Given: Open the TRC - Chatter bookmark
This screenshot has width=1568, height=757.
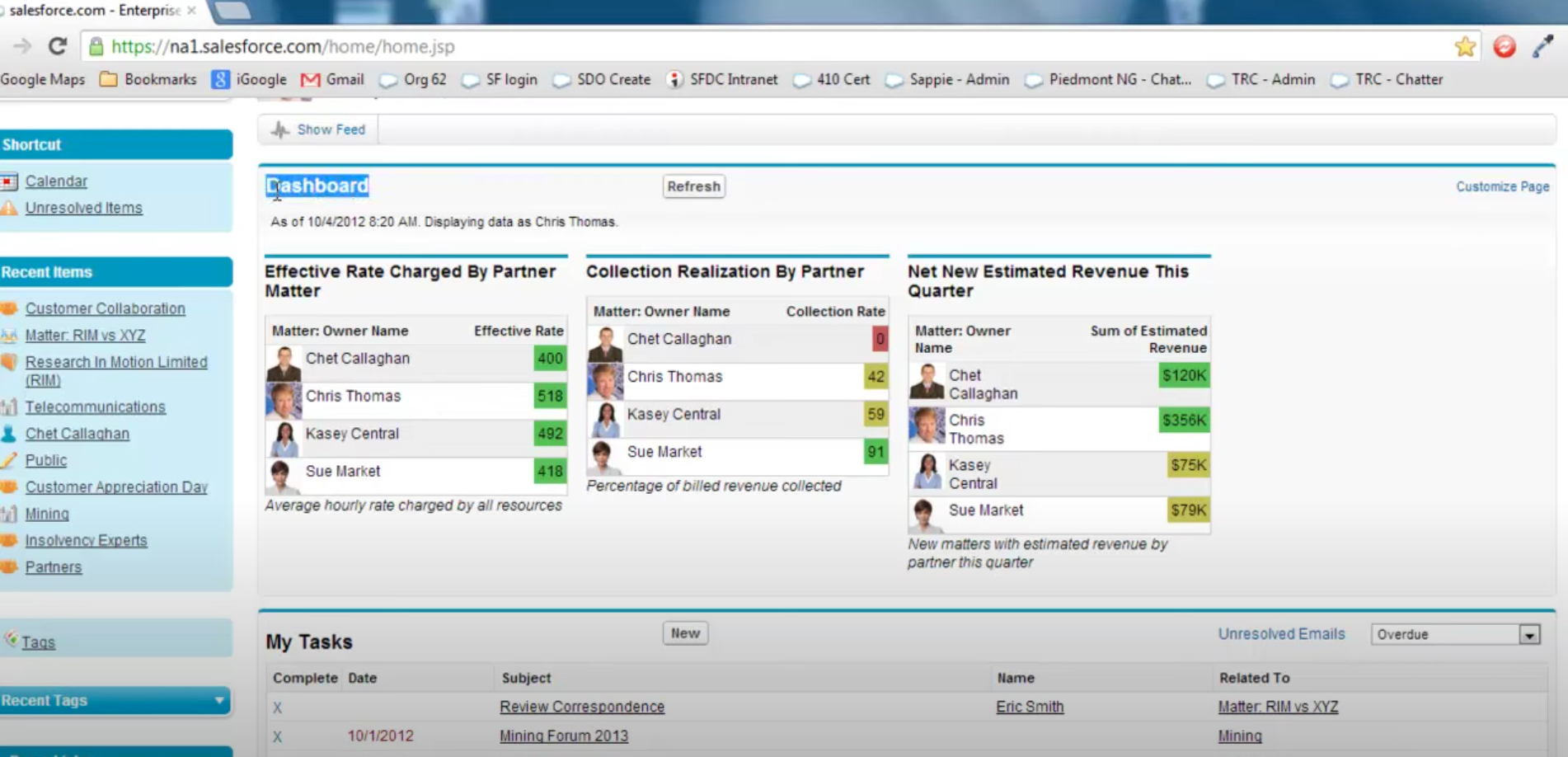Looking at the screenshot, I should point(1387,79).
